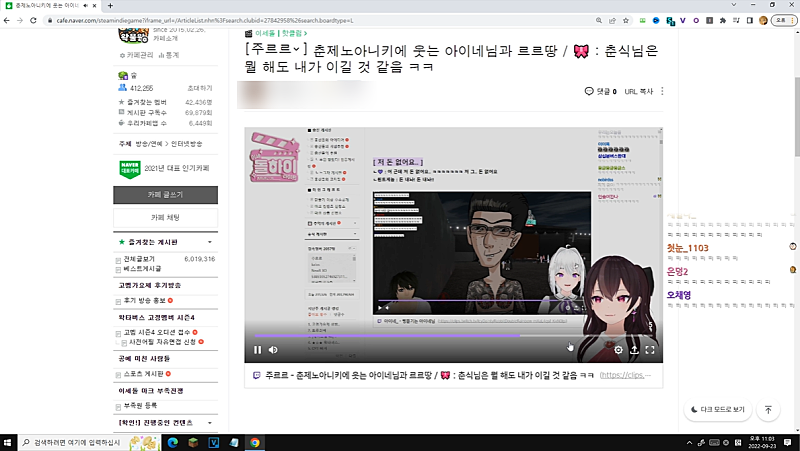
Task: Open 카페 채팅 button
Action: coord(165,218)
